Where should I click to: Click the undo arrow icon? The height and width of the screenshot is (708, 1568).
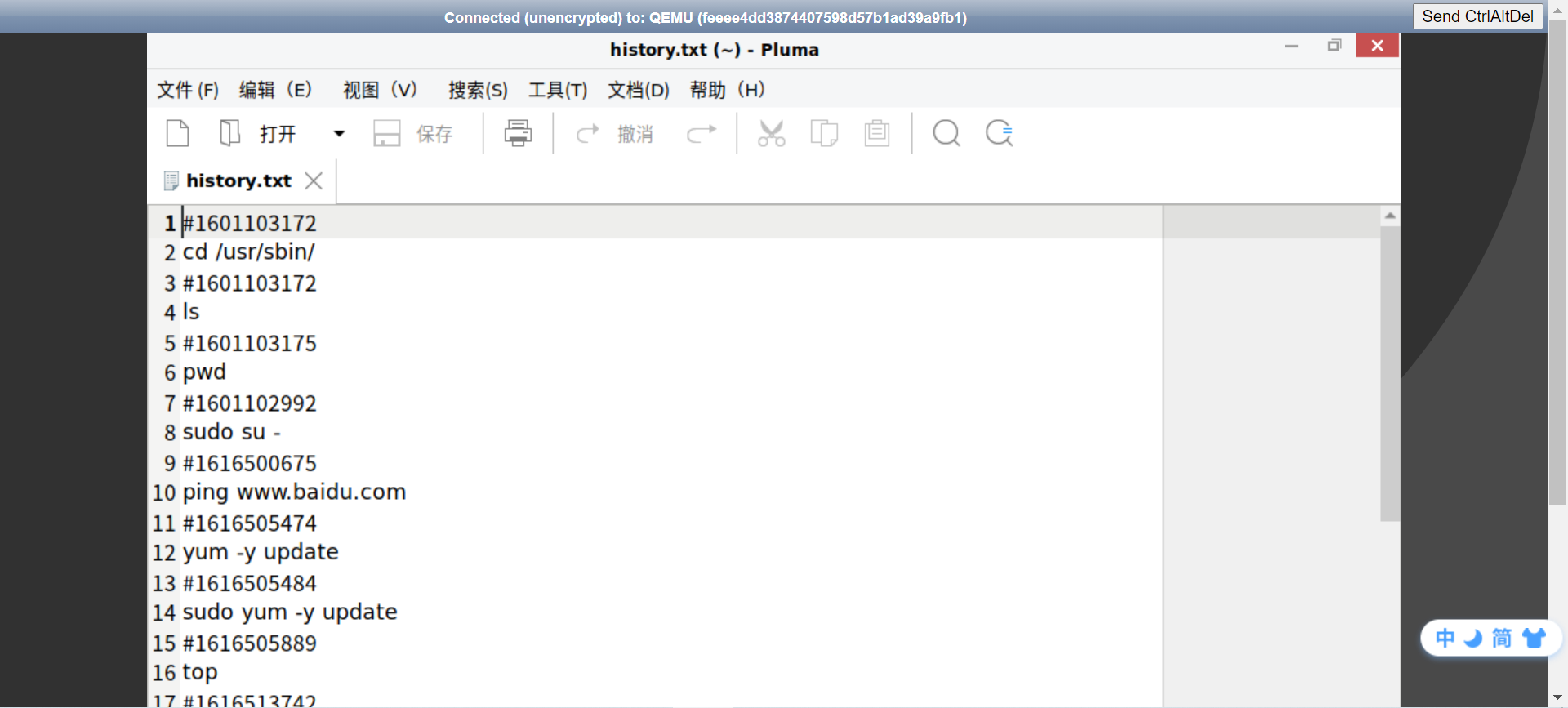click(587, 133)
